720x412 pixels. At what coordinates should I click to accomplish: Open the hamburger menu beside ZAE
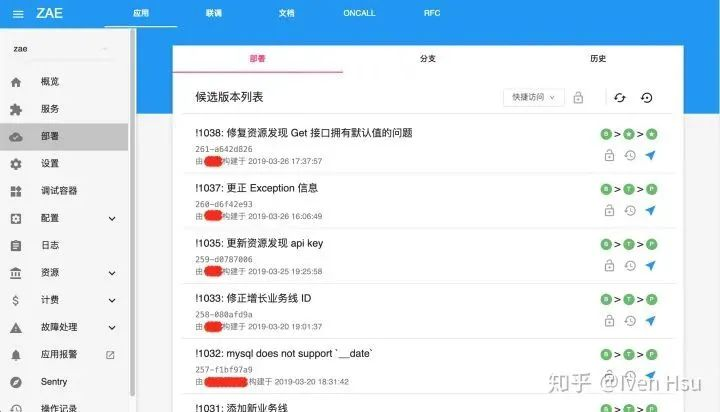[18, 14]
